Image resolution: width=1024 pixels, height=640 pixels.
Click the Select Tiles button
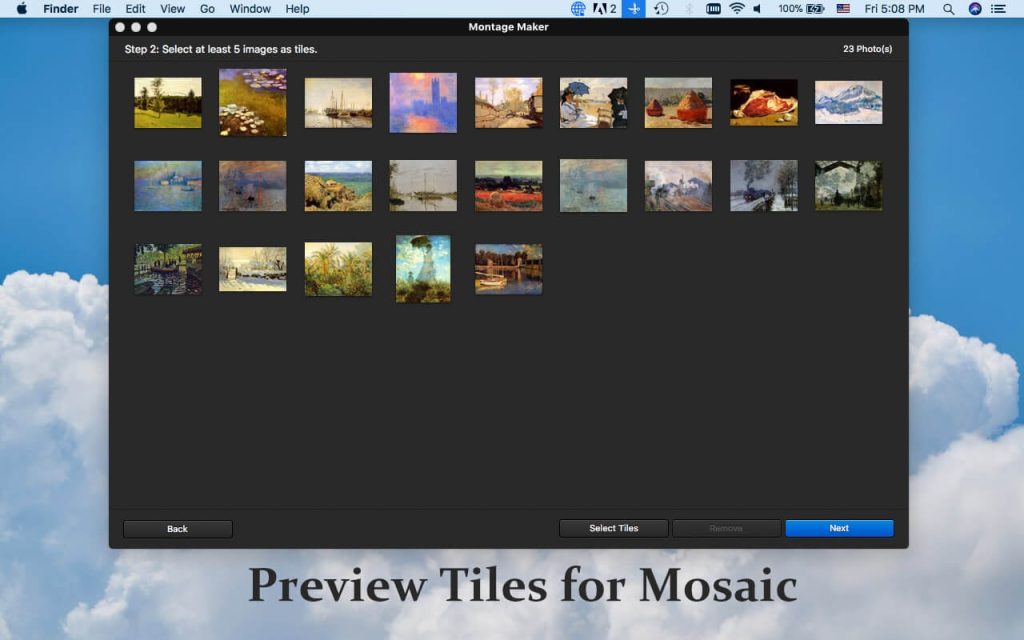click(x=613, y=528)
